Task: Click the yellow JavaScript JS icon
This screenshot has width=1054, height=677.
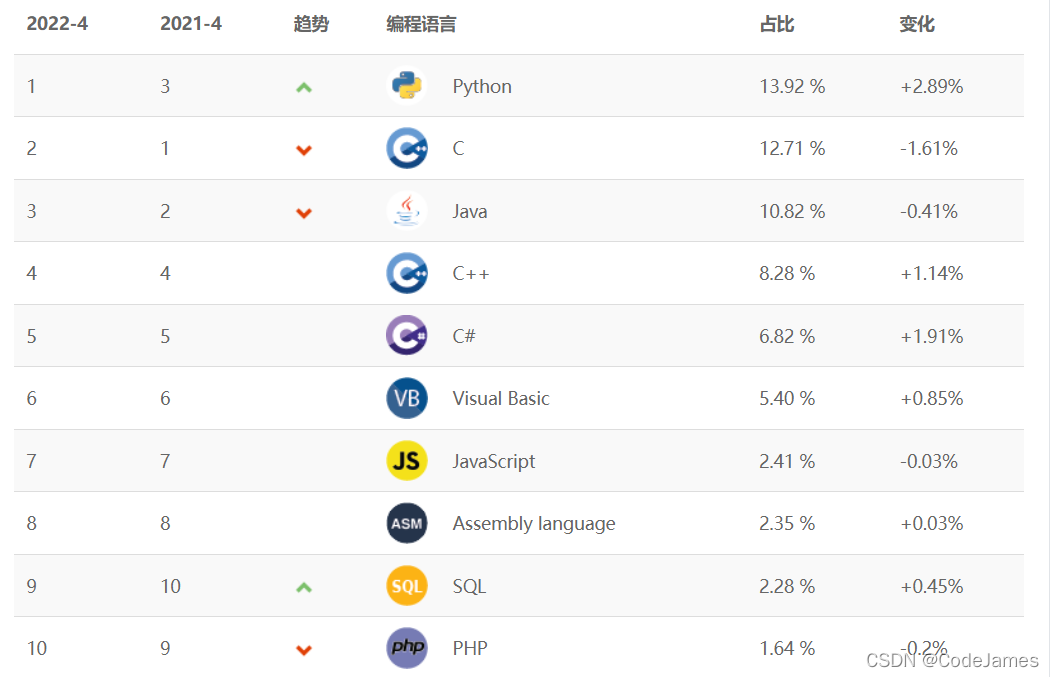Action: 407,461
